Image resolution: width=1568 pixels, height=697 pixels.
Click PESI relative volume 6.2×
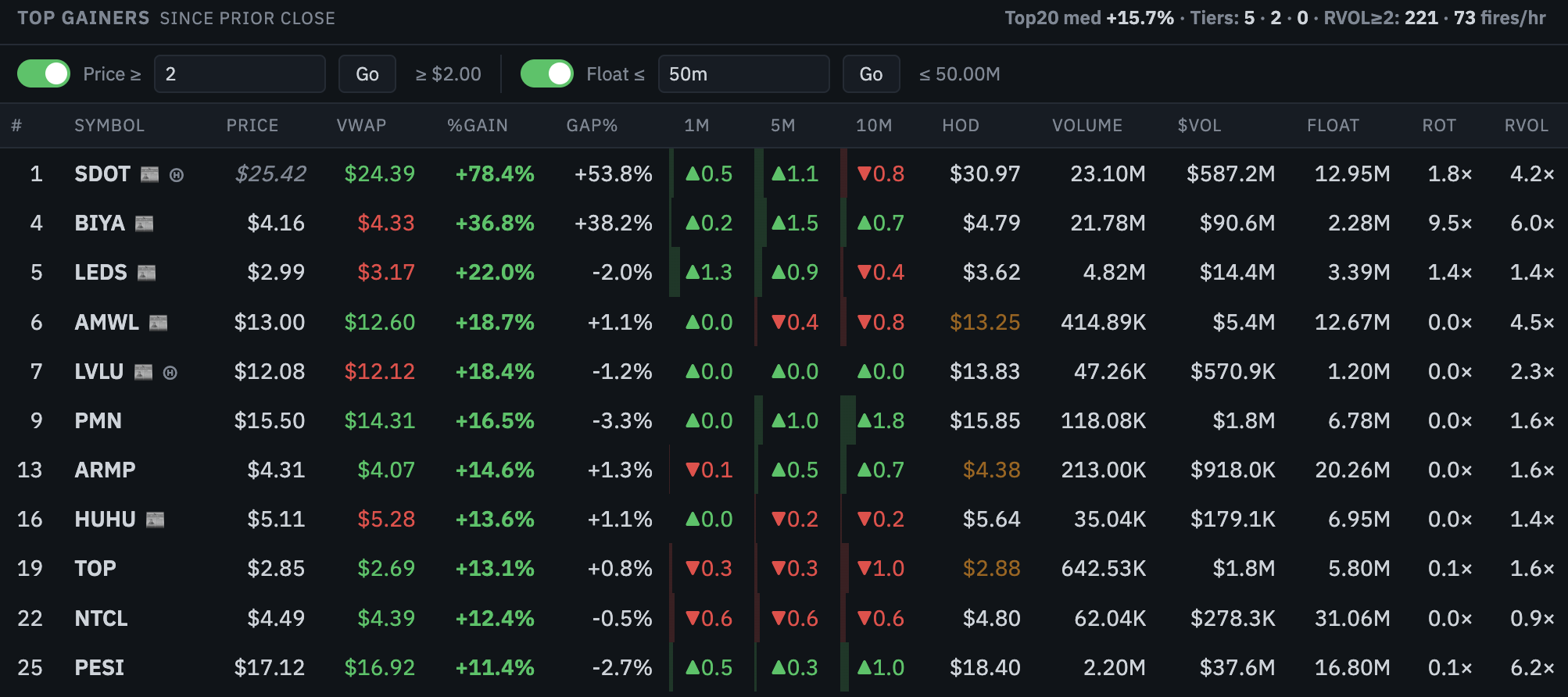click(1532, 667)
